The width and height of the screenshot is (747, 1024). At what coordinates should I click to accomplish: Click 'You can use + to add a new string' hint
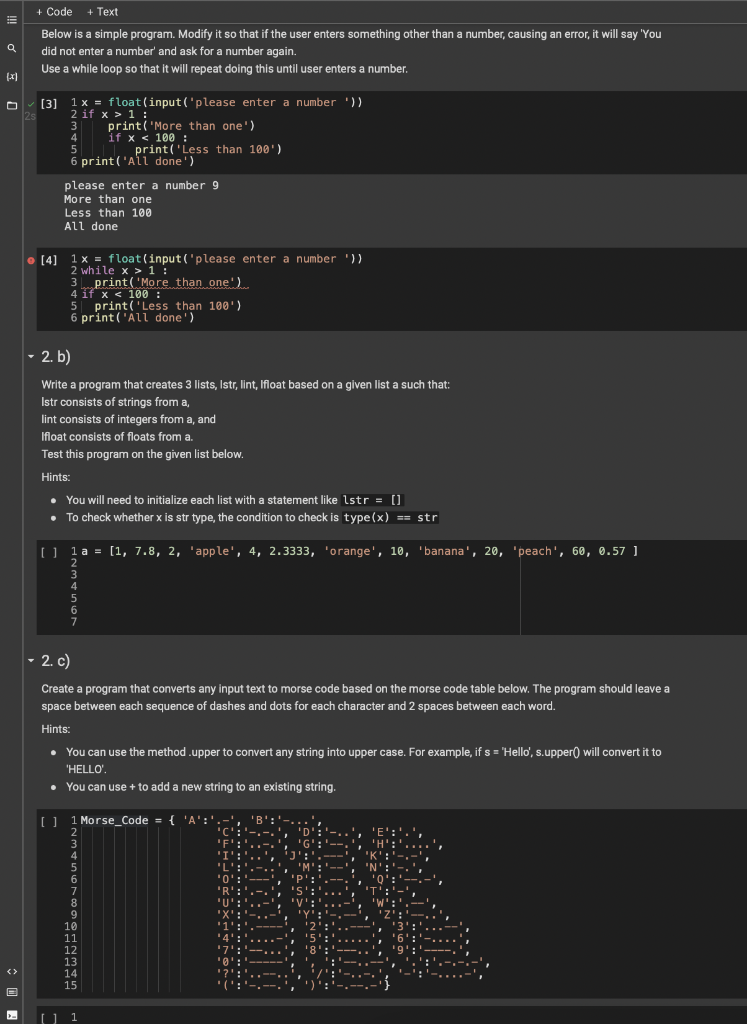201,787
